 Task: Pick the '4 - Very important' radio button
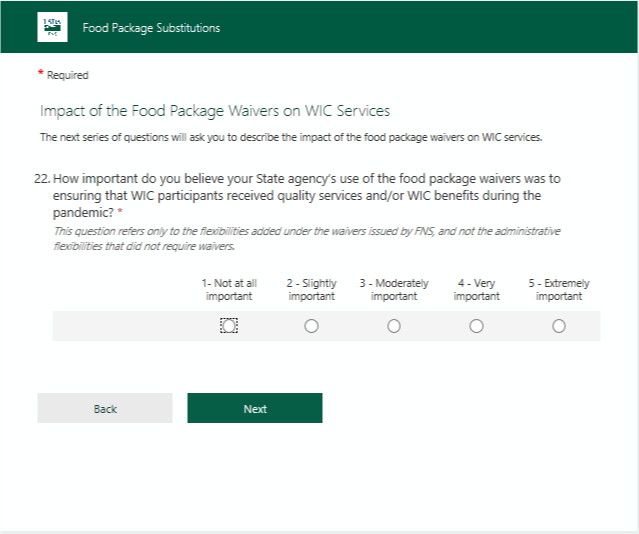point(476,326)
